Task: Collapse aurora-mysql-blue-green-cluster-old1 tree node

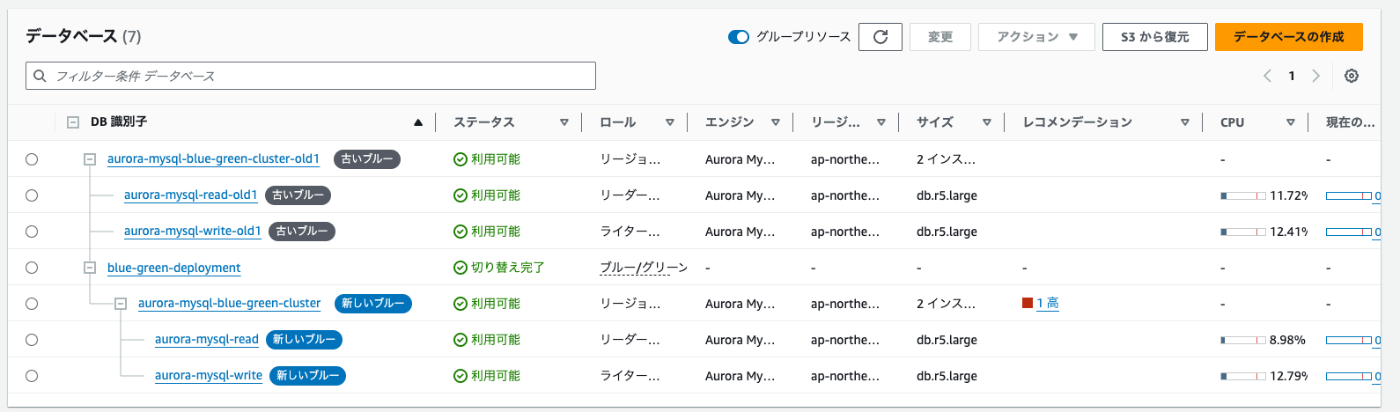Action: (x=89, y=159)
